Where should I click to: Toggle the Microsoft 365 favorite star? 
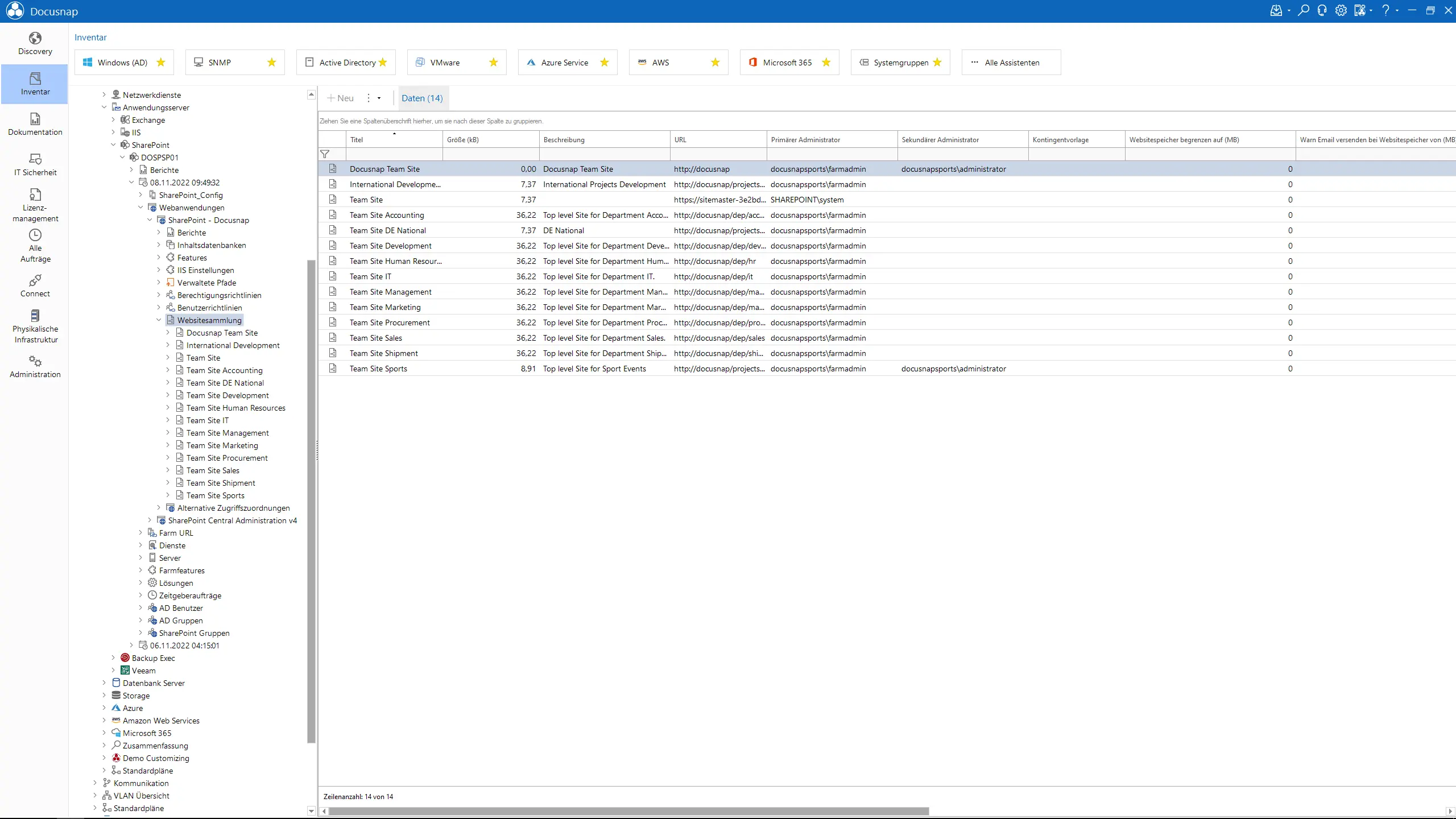(826, 63)
